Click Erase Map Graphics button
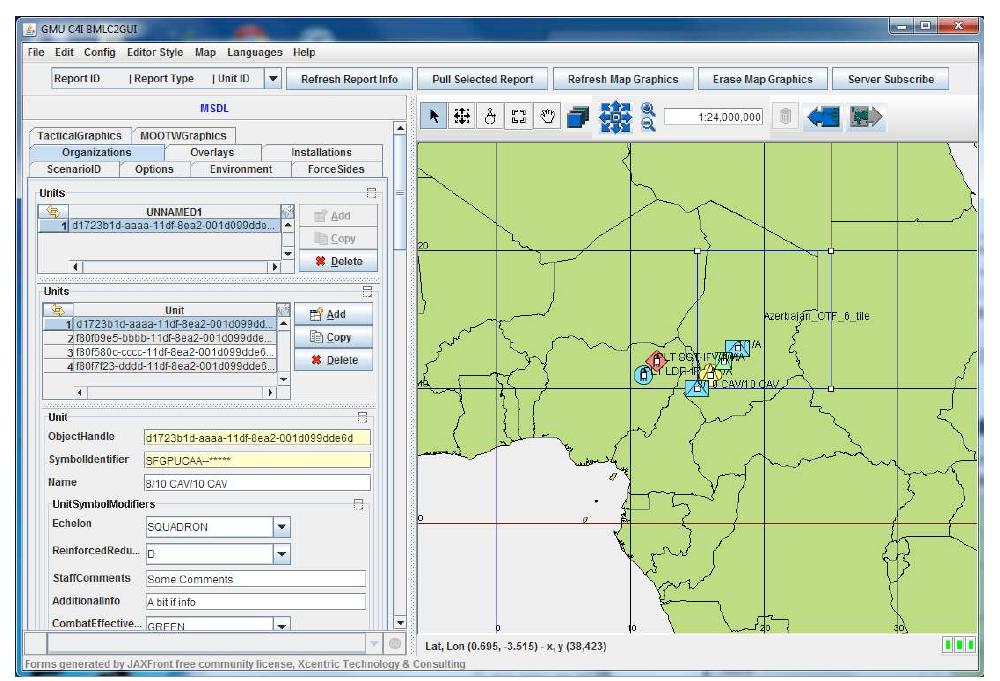Screen dimensions: 1000x681 tap(763, 79)
